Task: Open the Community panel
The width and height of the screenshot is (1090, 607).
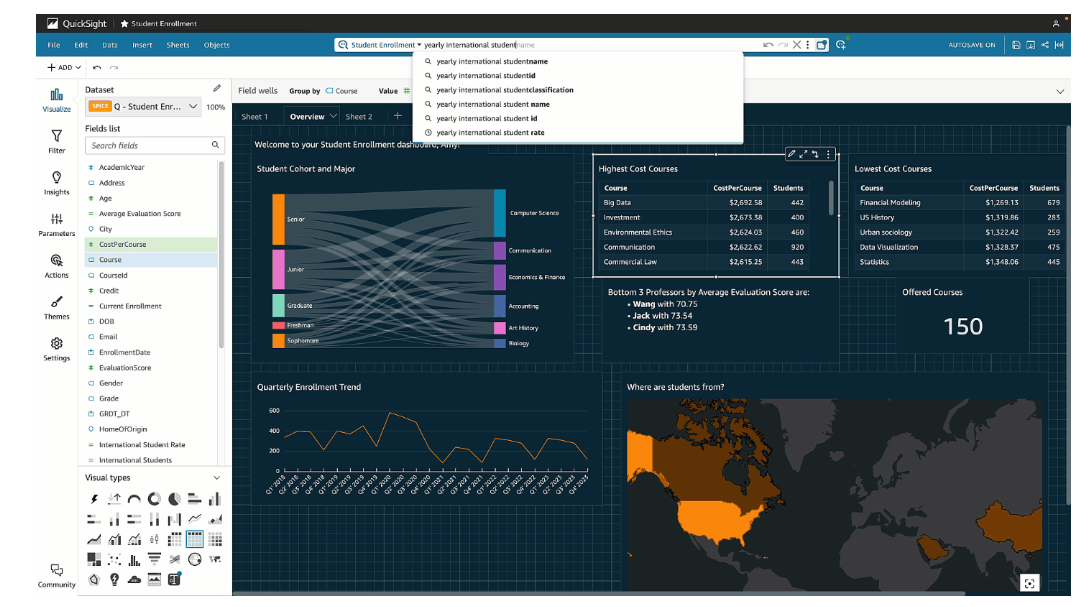Action: (x=56, y=576)
